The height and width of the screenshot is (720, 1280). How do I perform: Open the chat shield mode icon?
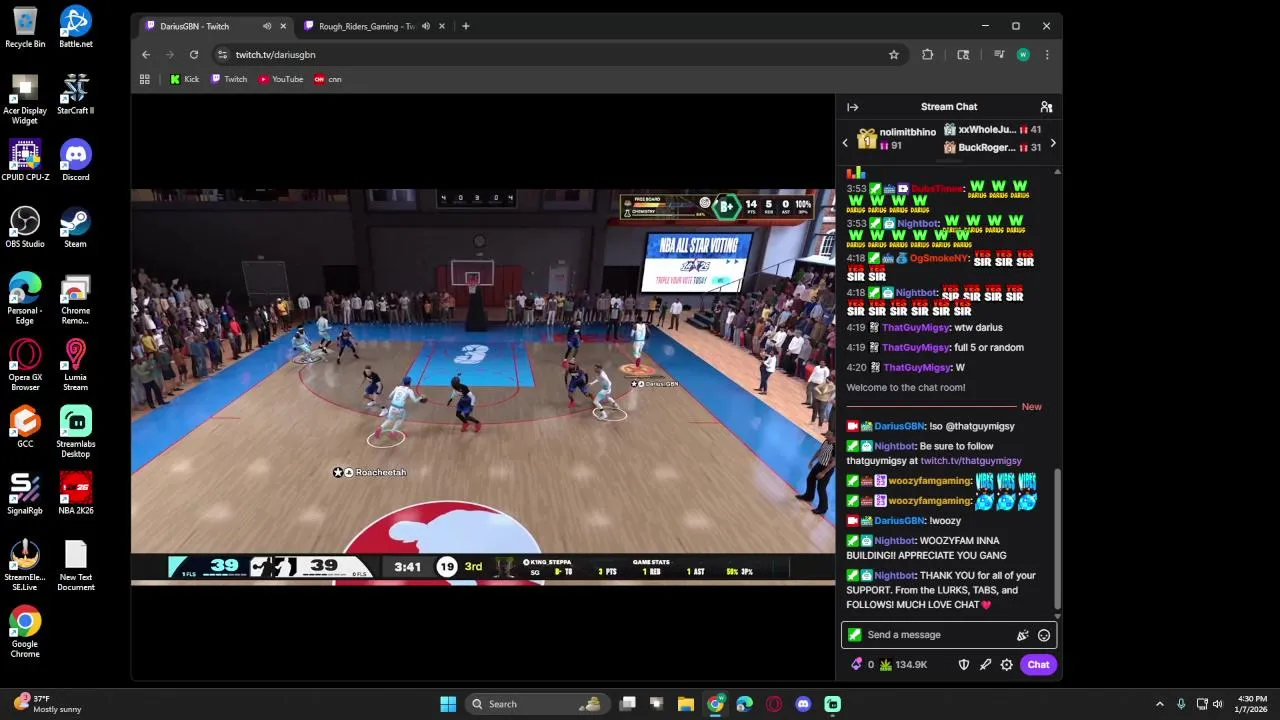pyautogui.click(x=964, y=664)
